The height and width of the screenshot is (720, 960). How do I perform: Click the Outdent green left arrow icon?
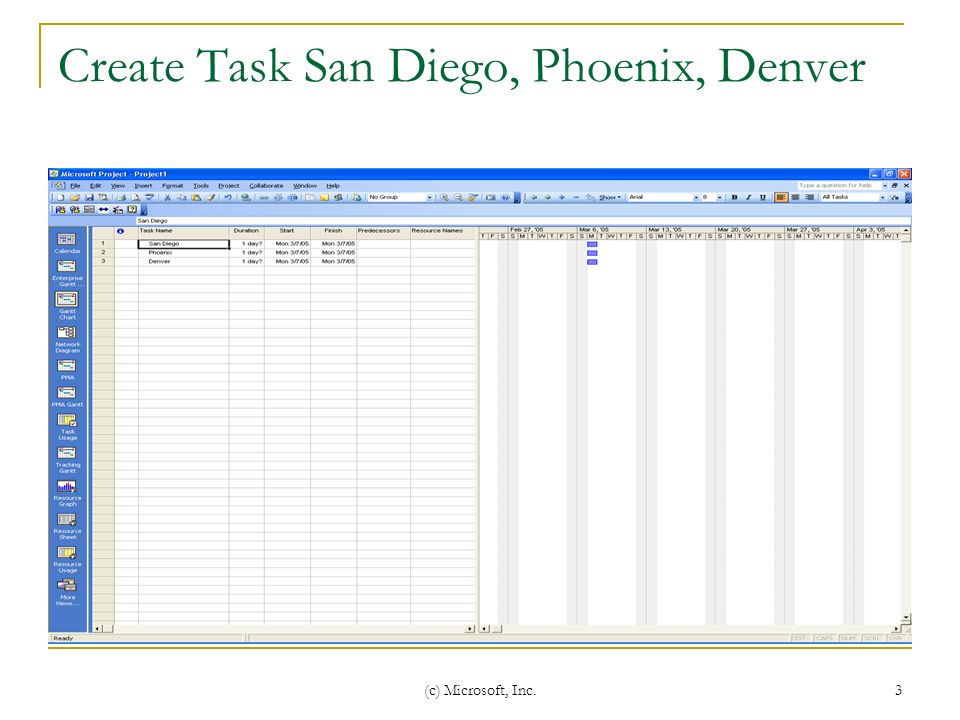534,197
